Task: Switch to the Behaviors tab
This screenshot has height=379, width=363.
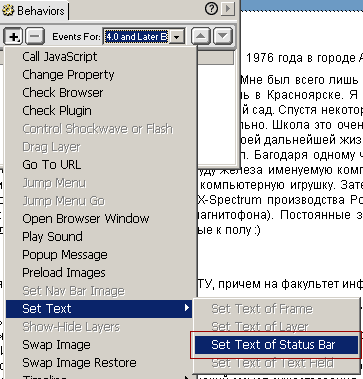Action: 34,10
